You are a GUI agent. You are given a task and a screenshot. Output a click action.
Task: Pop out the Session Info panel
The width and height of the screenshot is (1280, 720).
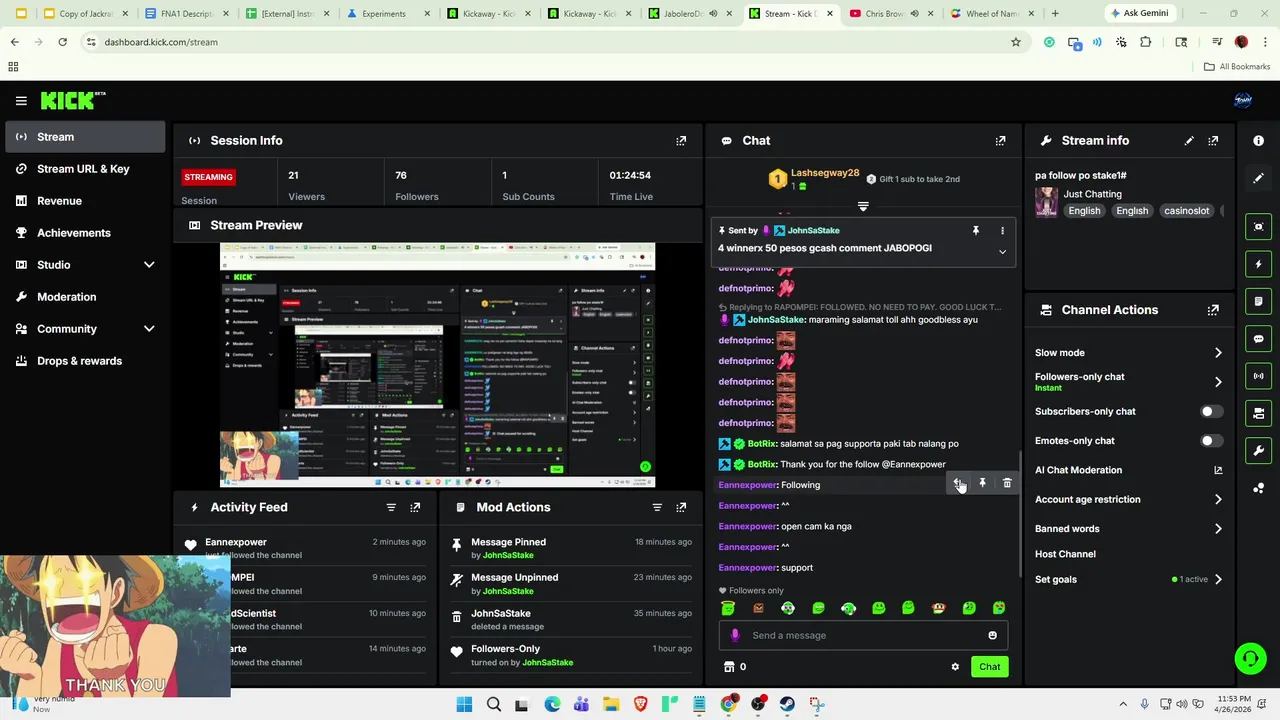[x=681, y=141]
